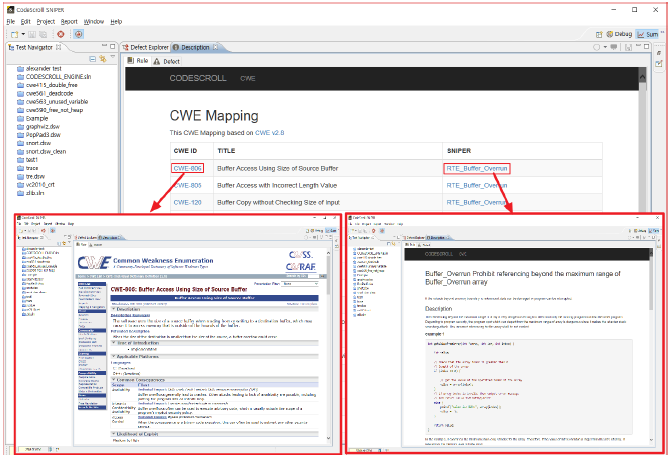Open the Help menu

pyautogui.click(x=116, y=21)
